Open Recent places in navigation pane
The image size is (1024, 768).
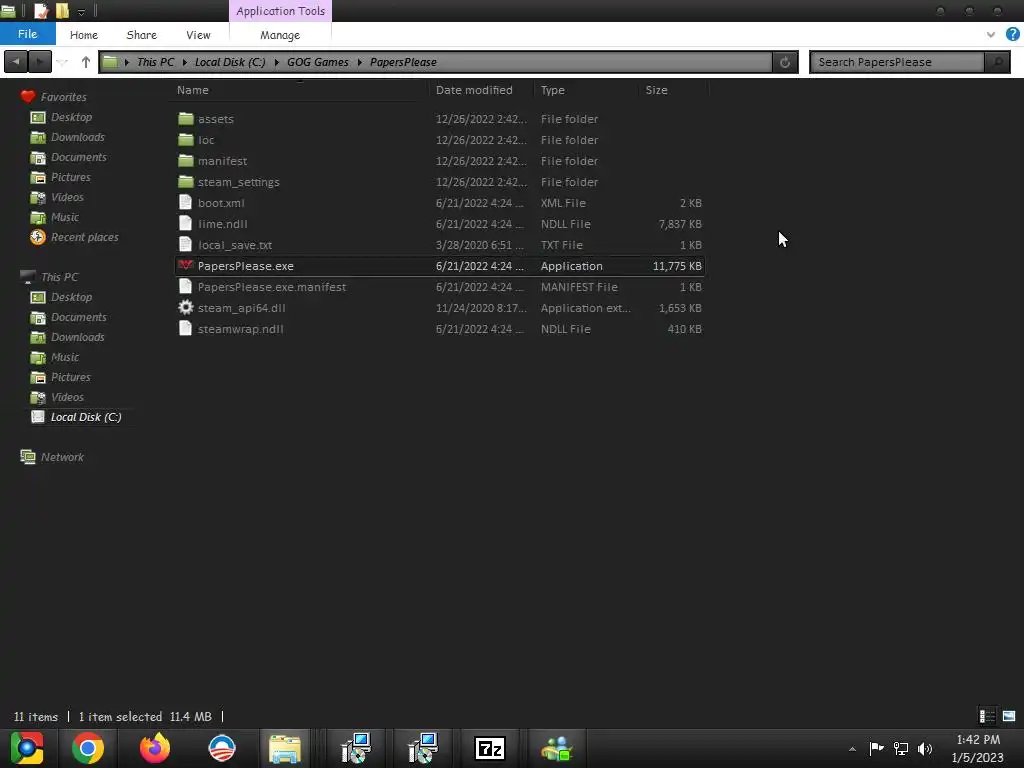(x=84, y=237)
